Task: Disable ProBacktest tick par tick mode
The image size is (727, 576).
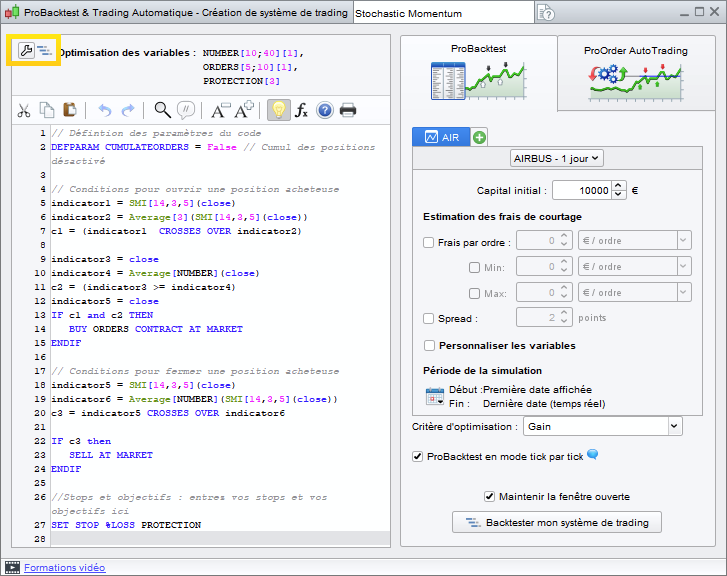Action: pyautogui.click(x=418, y=456)
